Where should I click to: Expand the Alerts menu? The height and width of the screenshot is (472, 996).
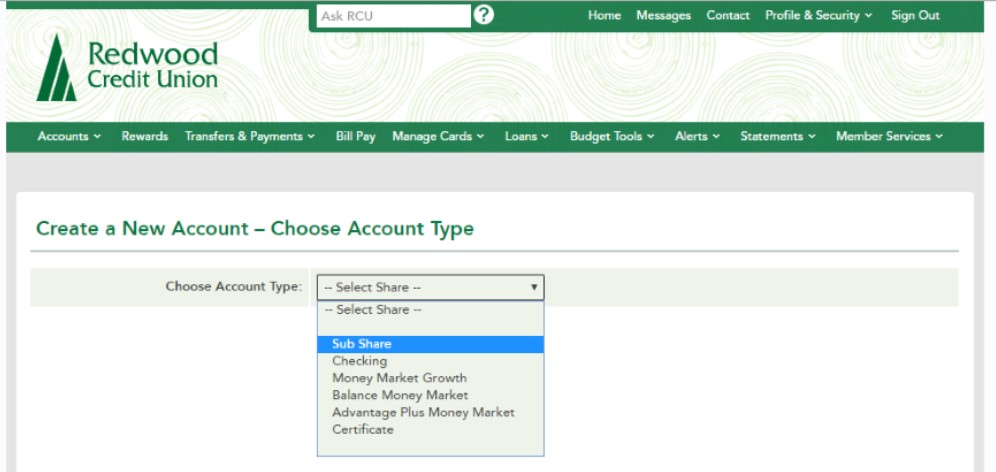click(x=697, y=136)
